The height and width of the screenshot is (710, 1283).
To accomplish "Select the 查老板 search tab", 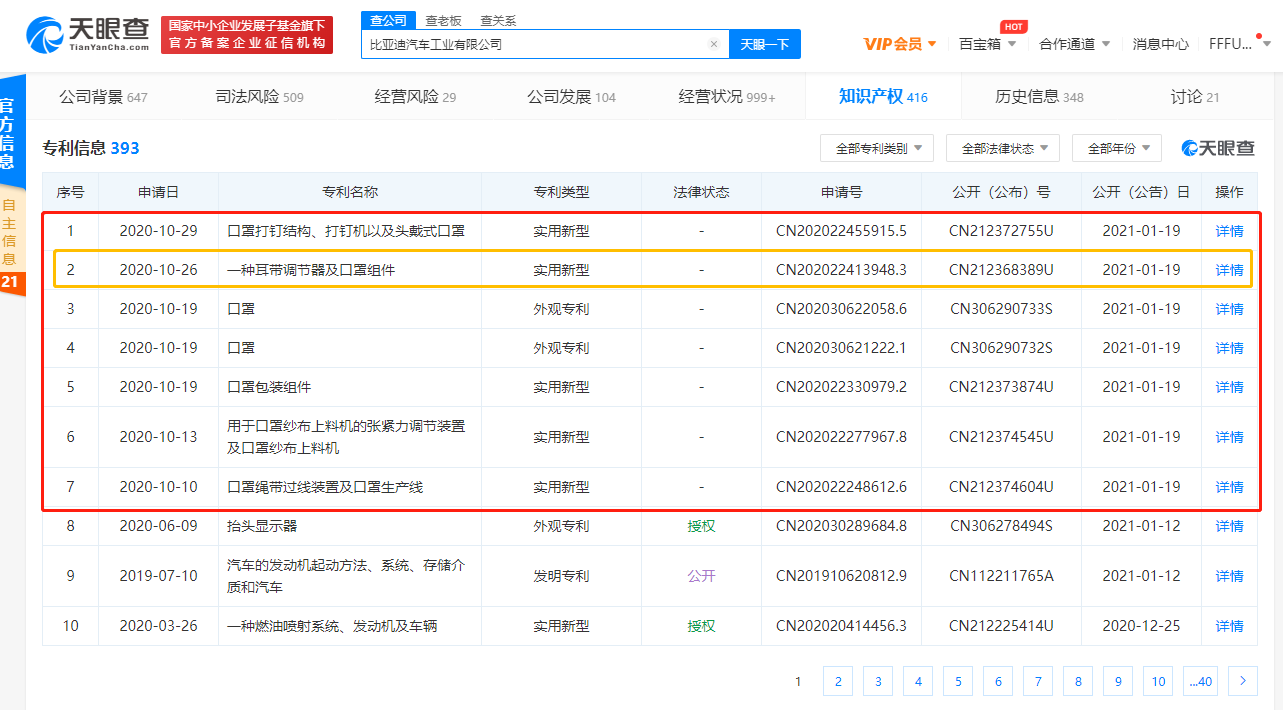I will [443, 20].
